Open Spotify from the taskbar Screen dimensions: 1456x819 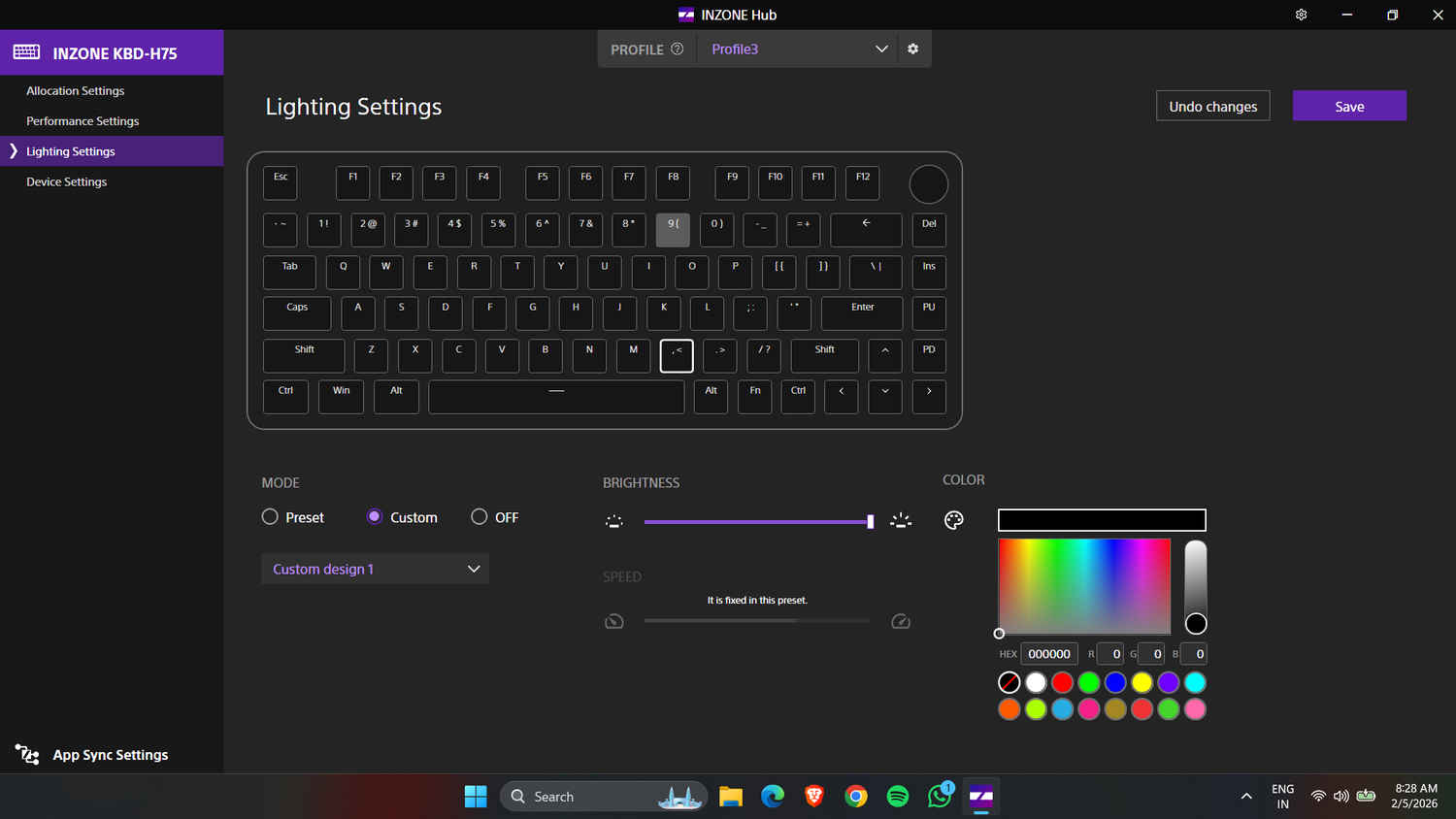(x=898, y=797)
